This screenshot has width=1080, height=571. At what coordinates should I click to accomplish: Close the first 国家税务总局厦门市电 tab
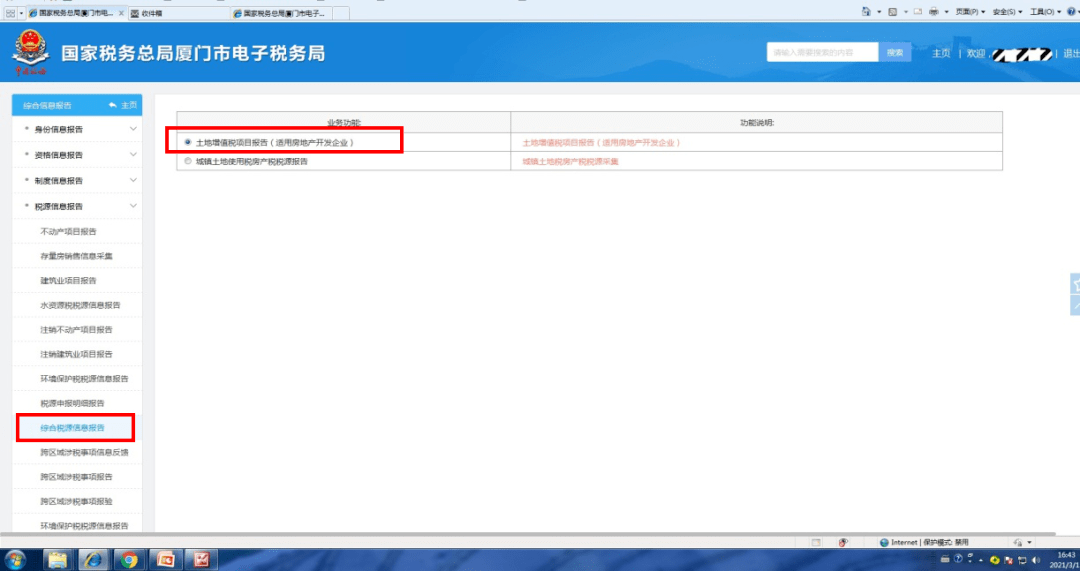122,13
